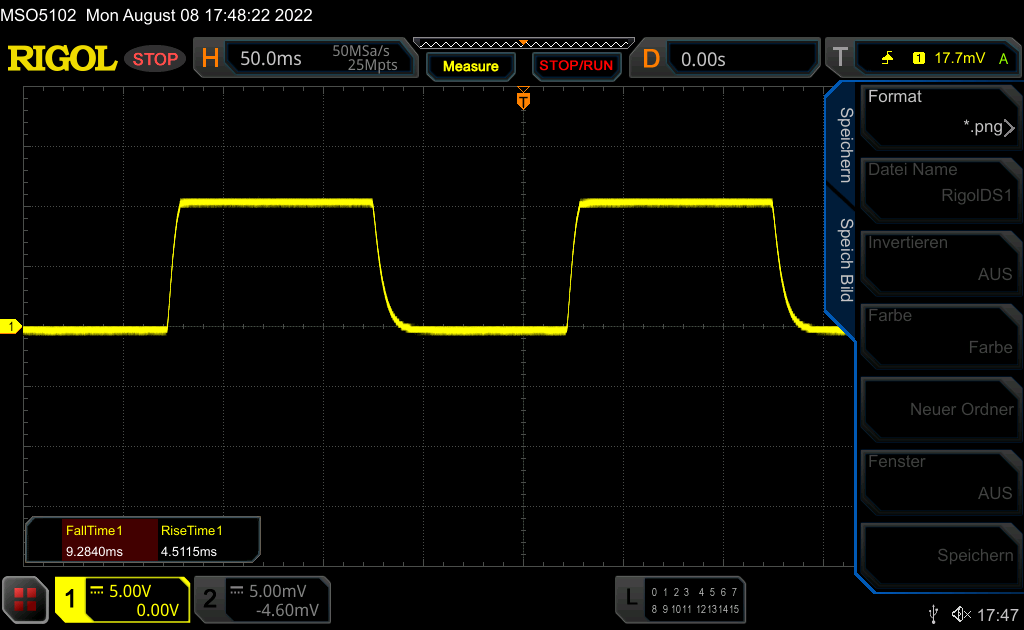Open the delay D icon
The height and width of the screenshot is (630, 1024).
point(651,59)
